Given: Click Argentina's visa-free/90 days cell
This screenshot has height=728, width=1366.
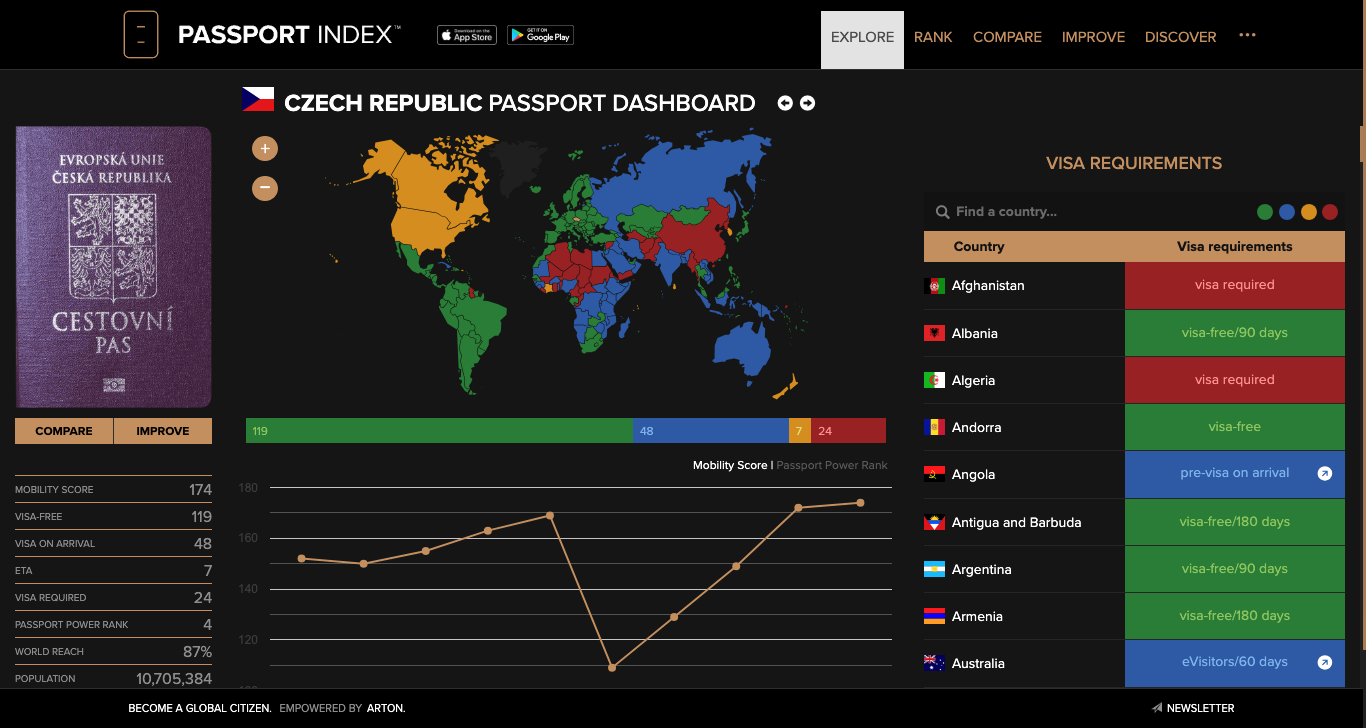Looking at the screenshot, I should click(x=1235, y=569).
